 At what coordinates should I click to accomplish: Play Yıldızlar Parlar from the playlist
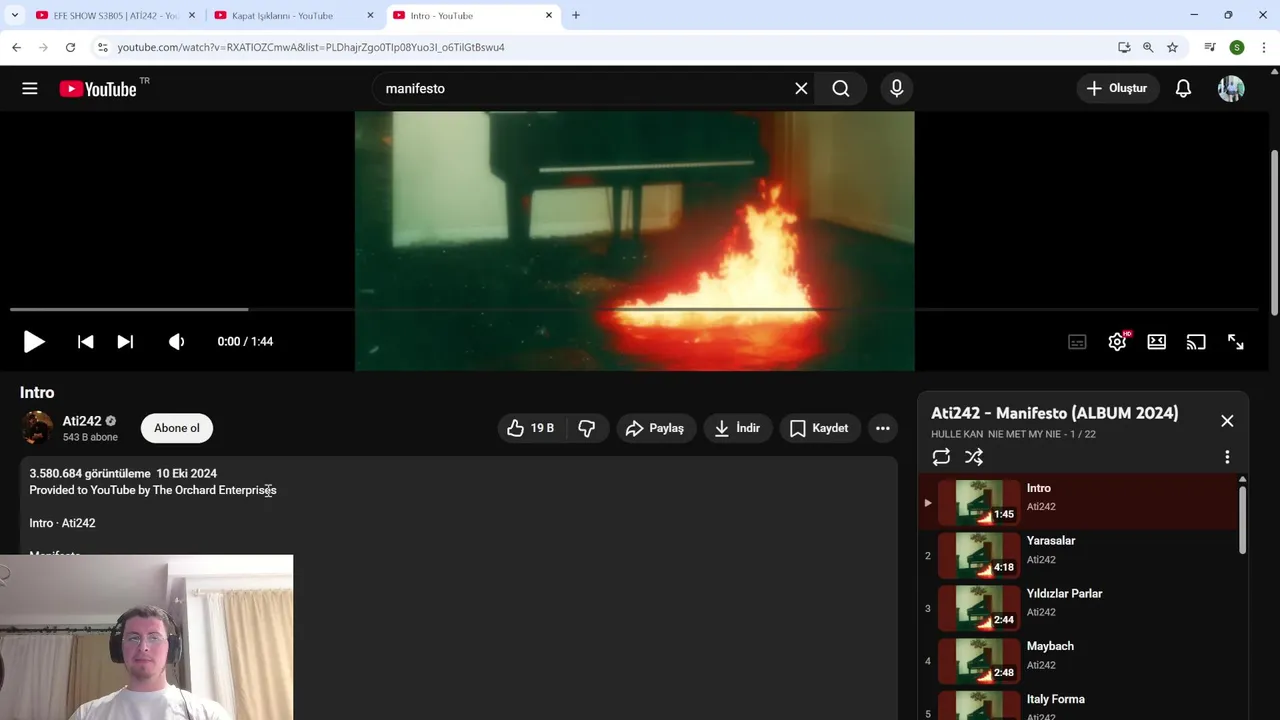tap(1078, 608)
